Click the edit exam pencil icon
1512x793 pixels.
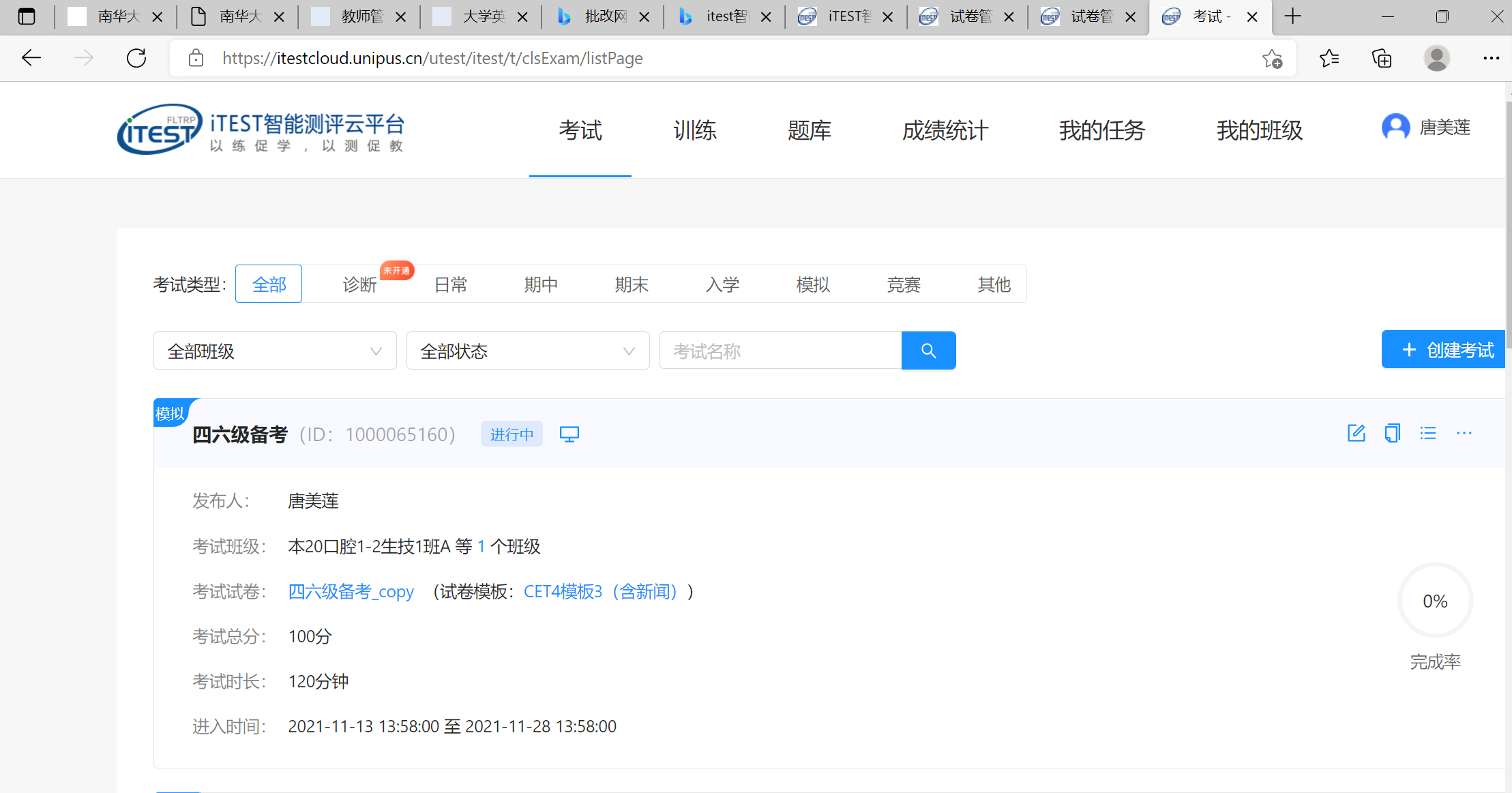1356,433
